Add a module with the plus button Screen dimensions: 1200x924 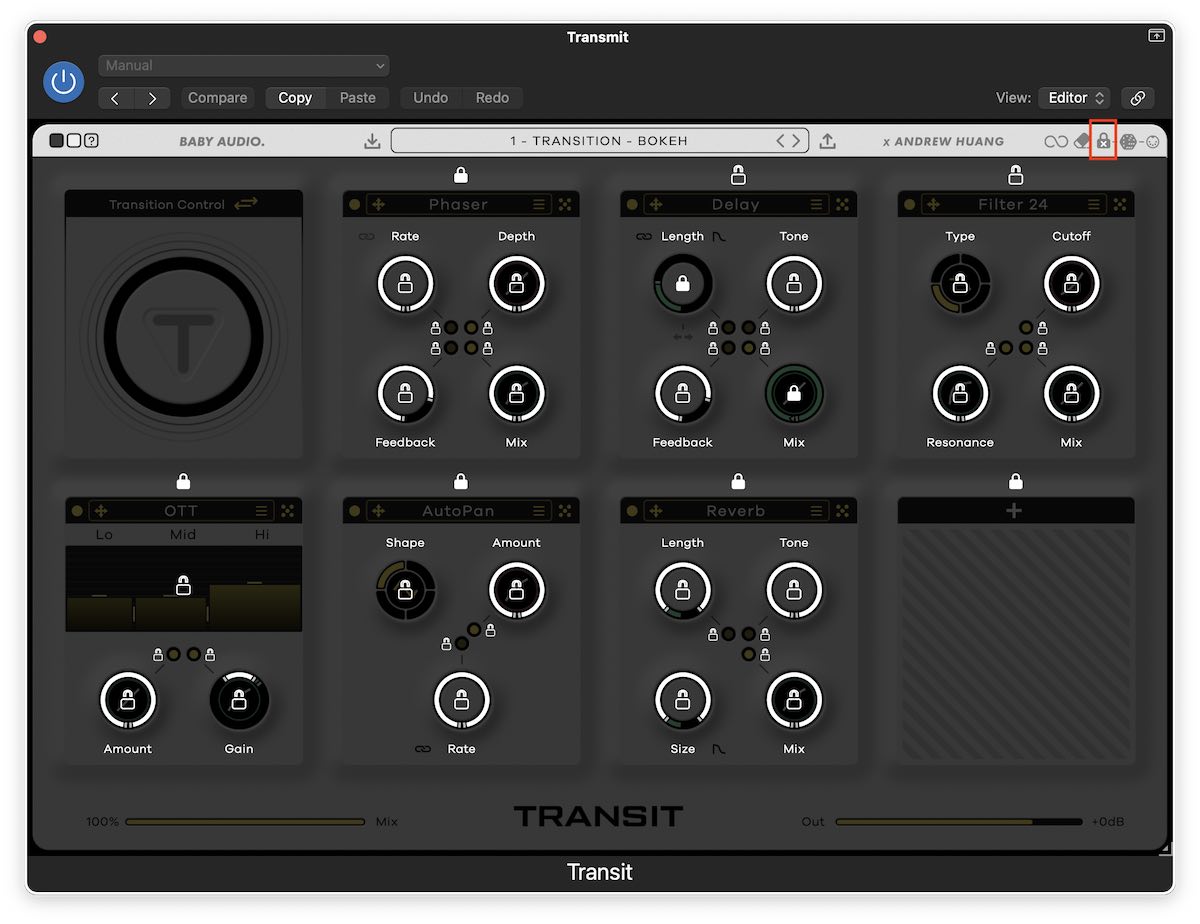point(1015,511)
